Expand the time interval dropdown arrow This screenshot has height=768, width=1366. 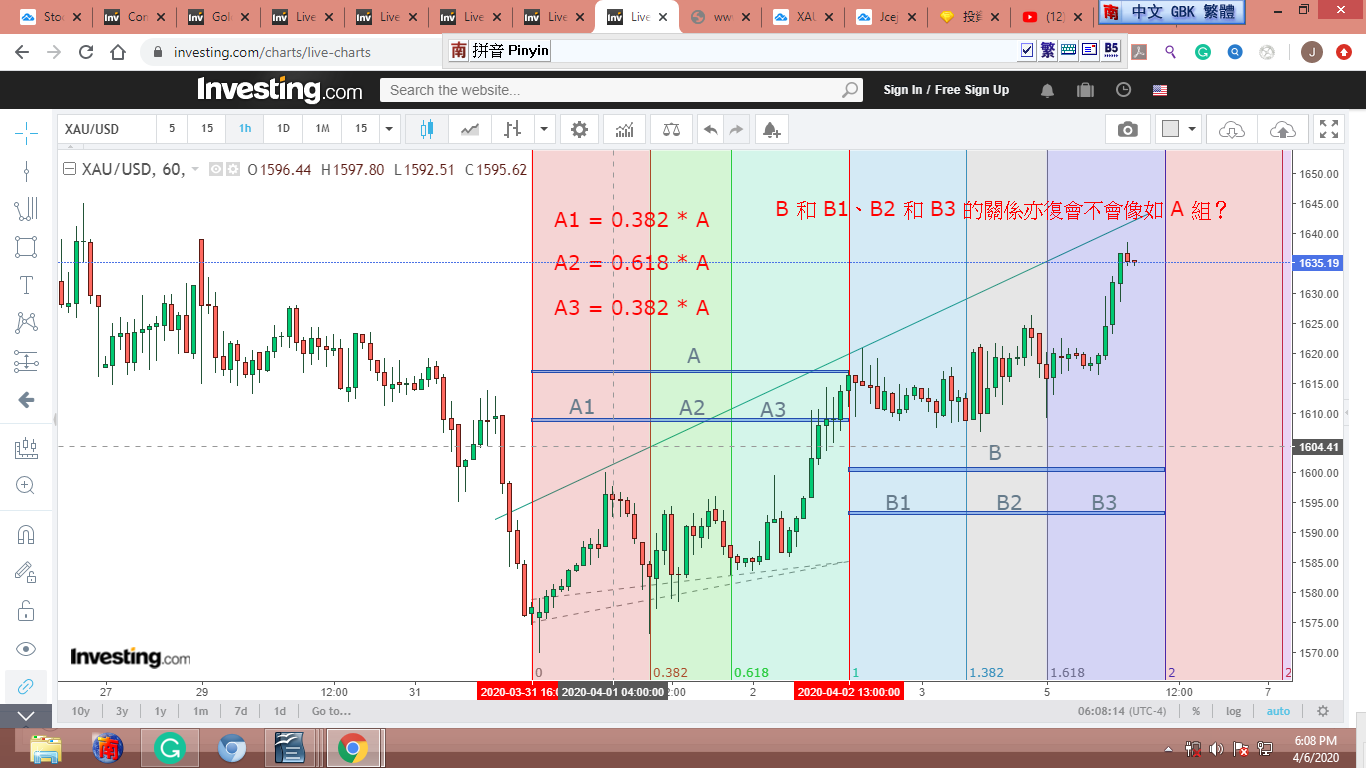[x=390, y=129]
